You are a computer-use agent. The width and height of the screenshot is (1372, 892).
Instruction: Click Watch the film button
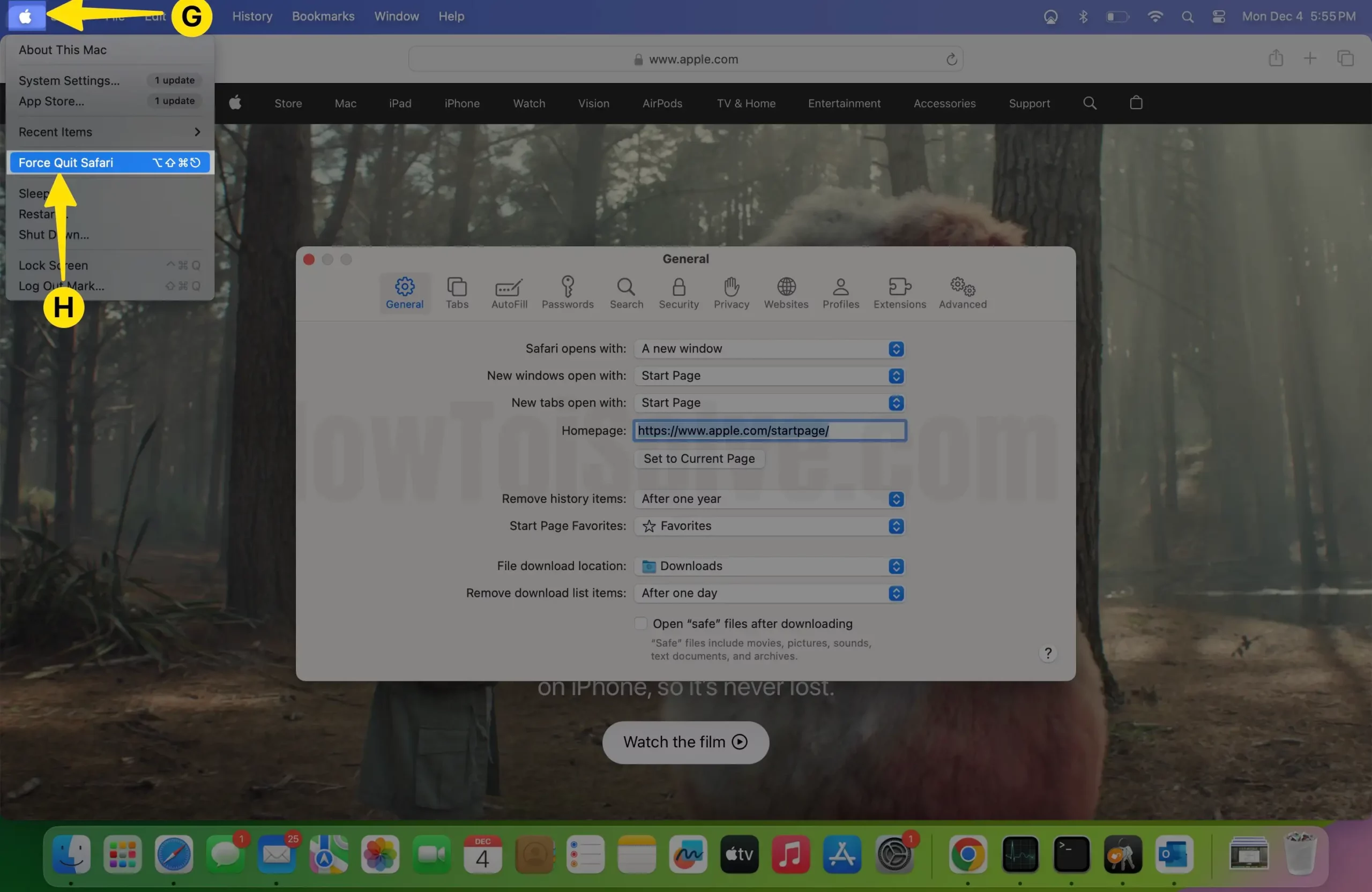pyautogui.click(x=685, y=742)
